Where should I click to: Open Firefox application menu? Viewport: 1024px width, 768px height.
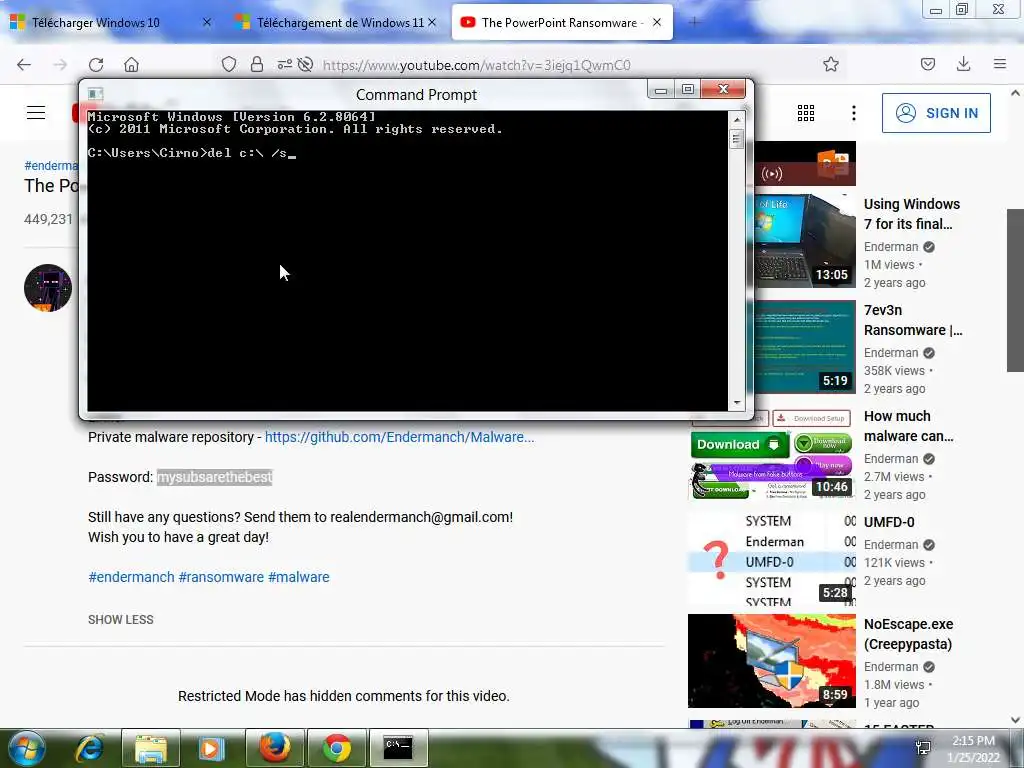tap(999, 64)
